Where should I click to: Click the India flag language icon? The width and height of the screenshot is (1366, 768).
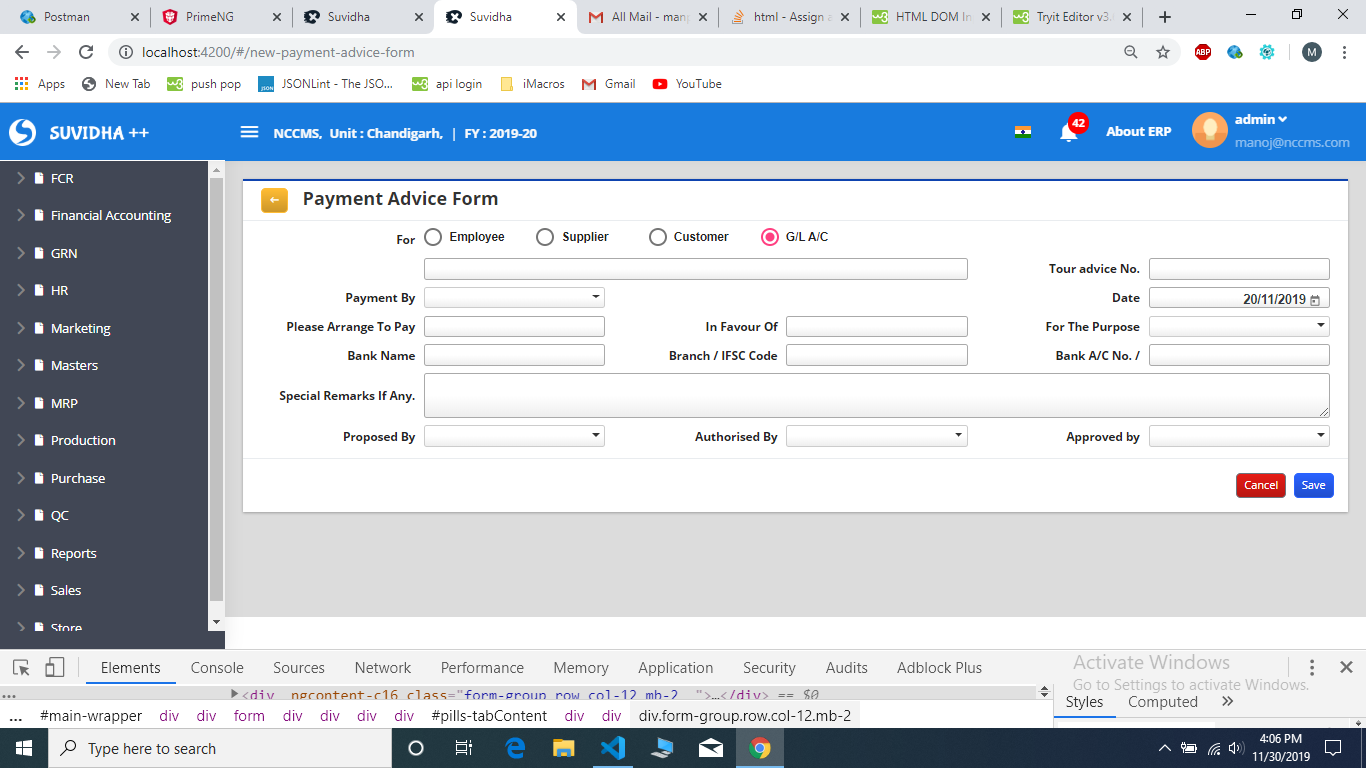click(x=1022, y=132)
